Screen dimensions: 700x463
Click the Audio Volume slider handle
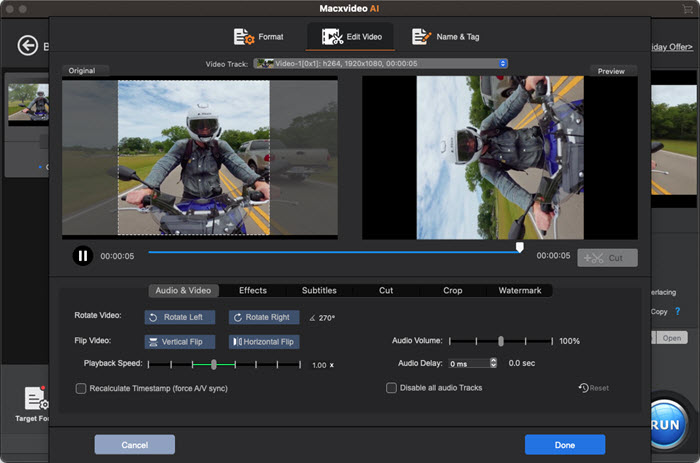point(501,341)
